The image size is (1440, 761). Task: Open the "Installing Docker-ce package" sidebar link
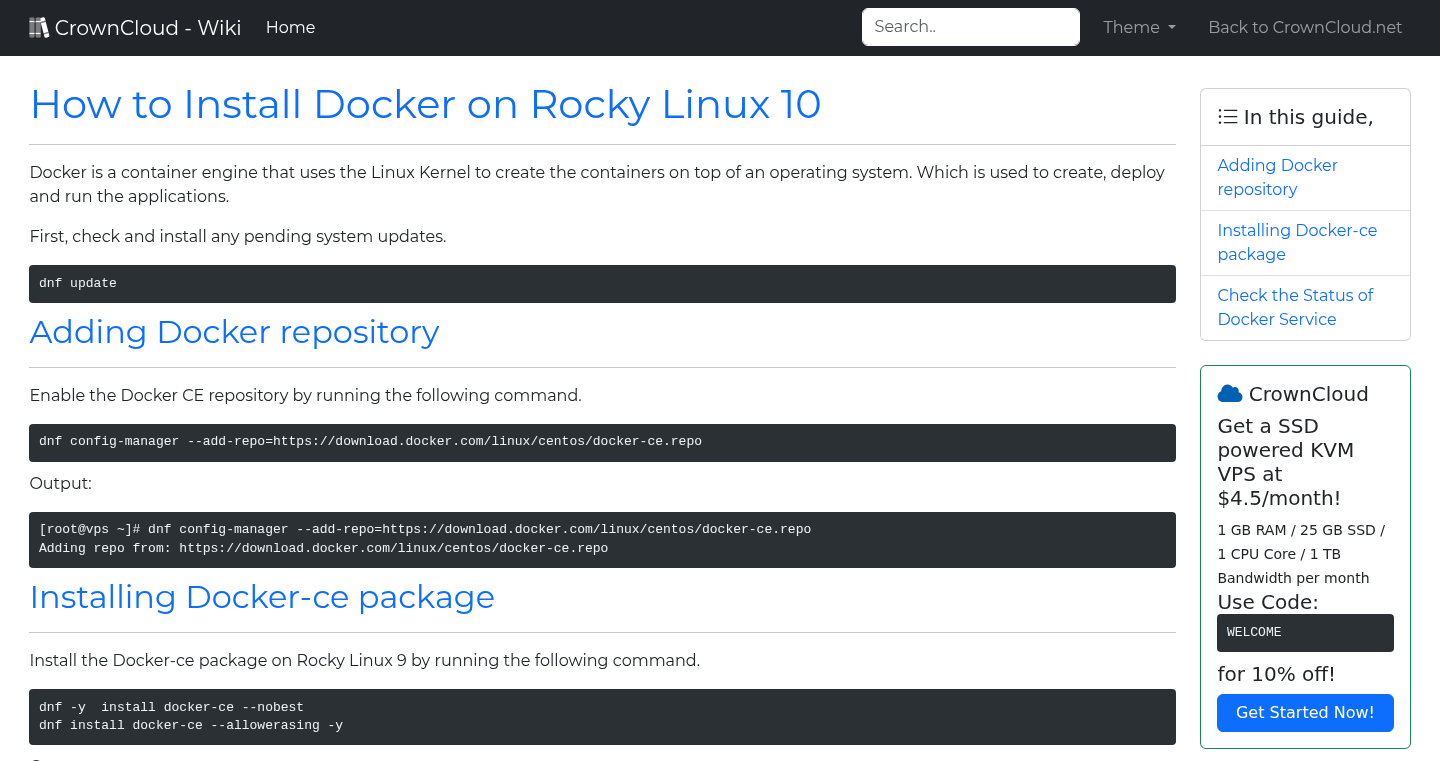pyautogui.click(x=1297, y=242)
